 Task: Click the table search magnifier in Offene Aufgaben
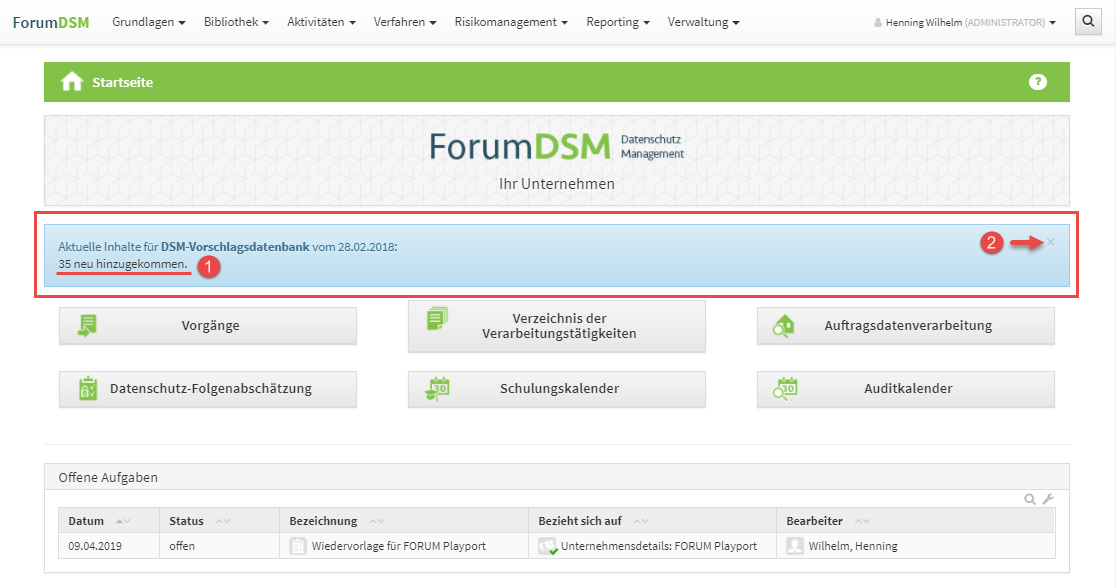(1030, 499)
